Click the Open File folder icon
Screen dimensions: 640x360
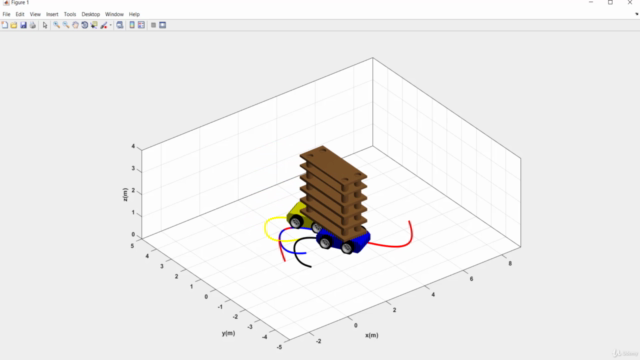(x=14, y=25)
